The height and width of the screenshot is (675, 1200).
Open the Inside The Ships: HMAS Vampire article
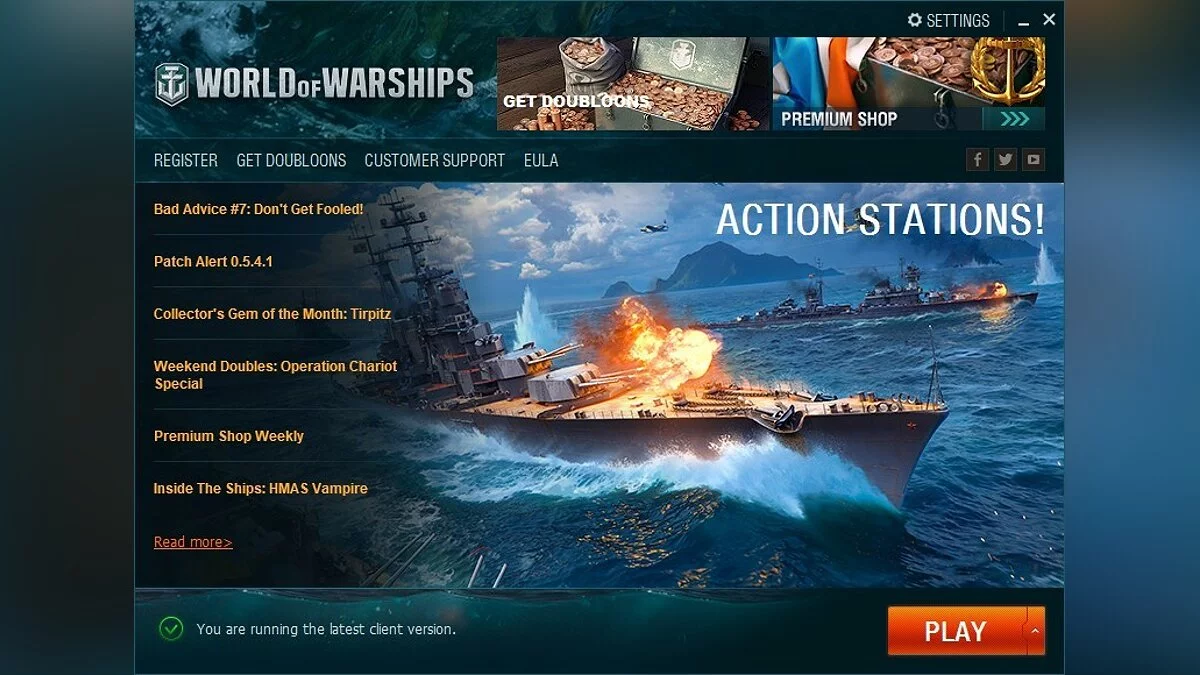pos(261,489)
